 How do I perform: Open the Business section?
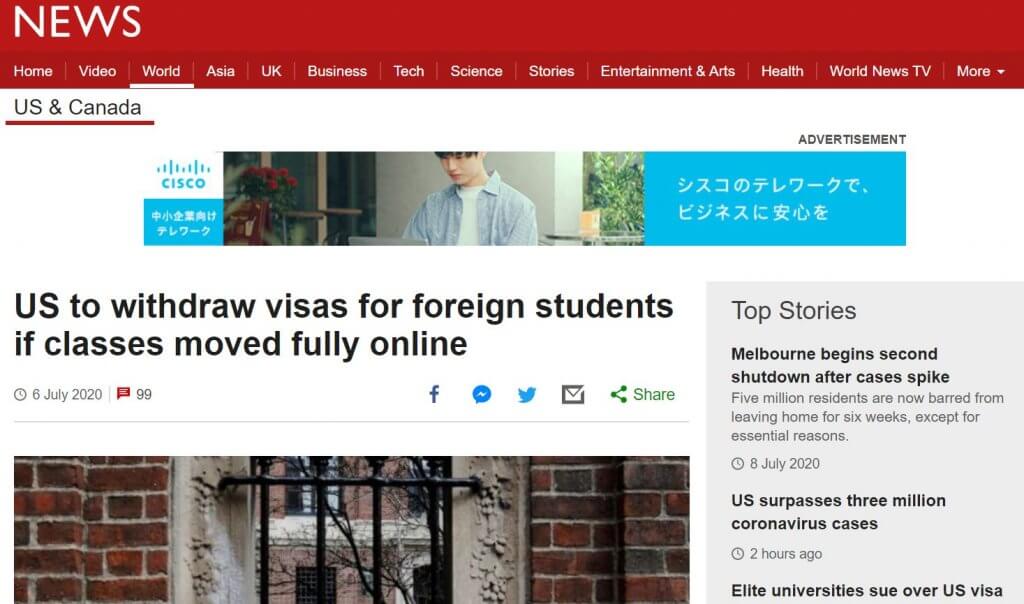(x=337, y=71)
